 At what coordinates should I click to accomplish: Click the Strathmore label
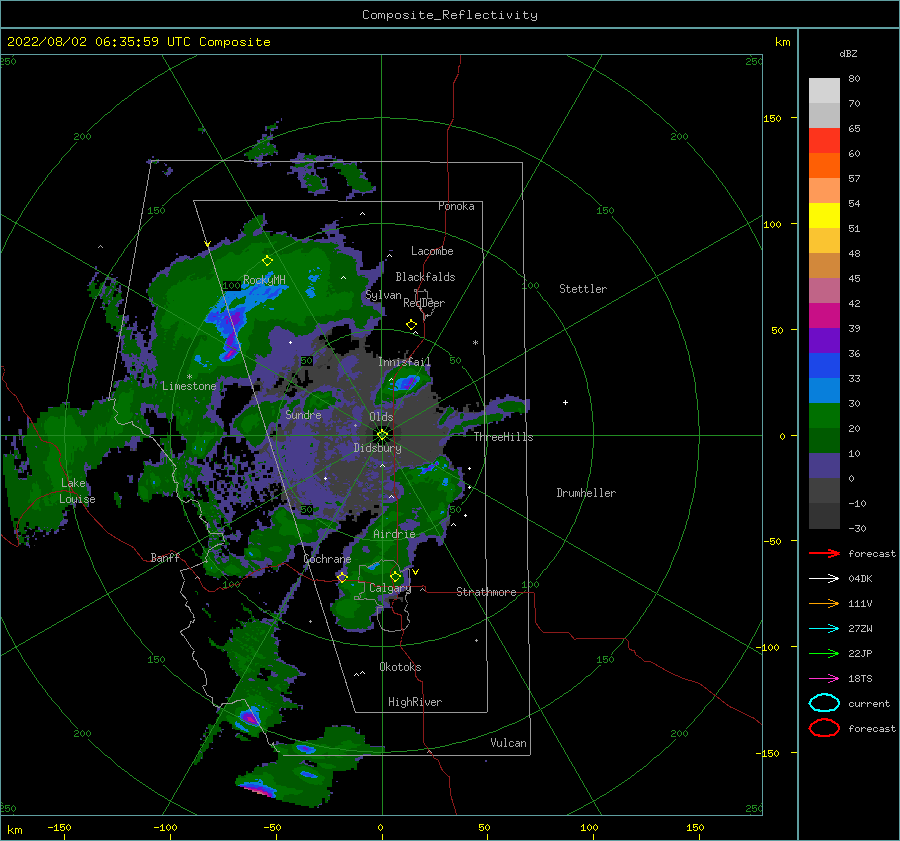click(x=486, y=592)
